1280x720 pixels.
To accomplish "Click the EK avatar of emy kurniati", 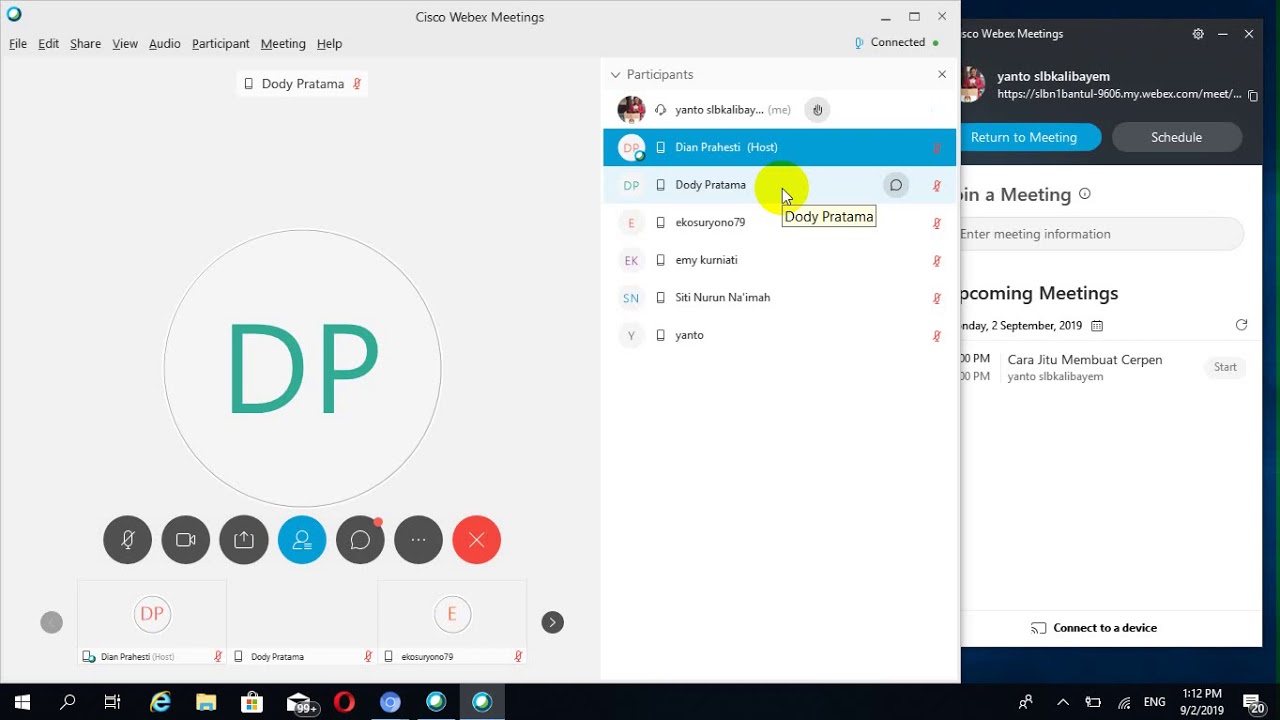I will tap(631, 260).
